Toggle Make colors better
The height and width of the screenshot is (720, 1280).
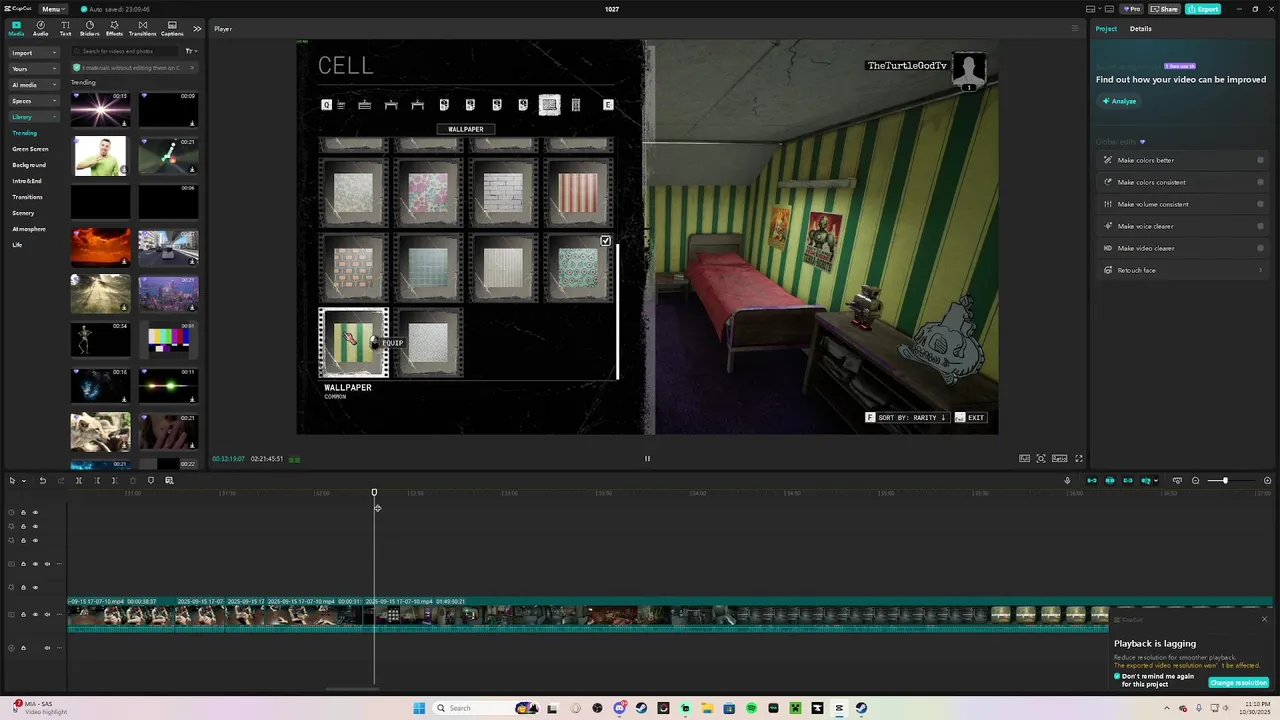coord(1260,160)
